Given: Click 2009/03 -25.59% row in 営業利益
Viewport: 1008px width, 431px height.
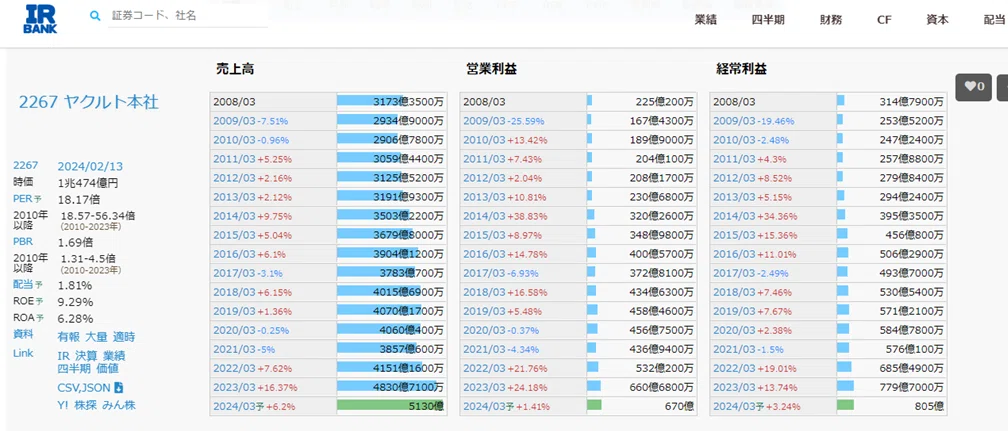Looking at the screenshot, I should pyautogui.click(x=578, y=120).
